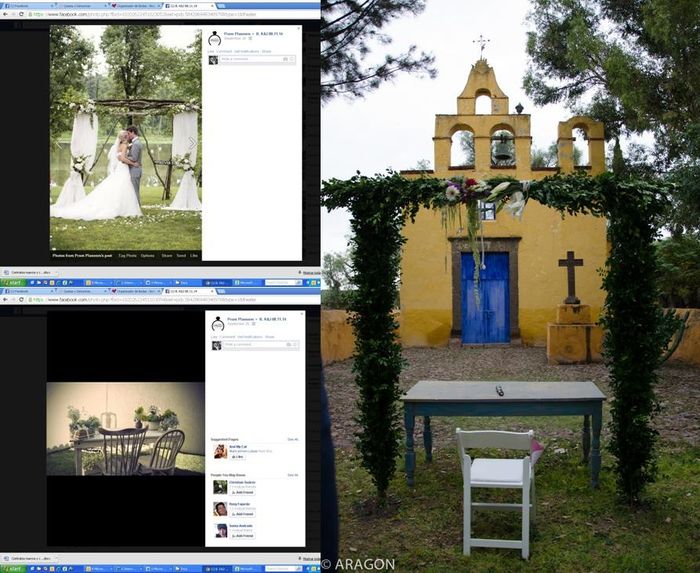Viewport: 700px width, 573px height.
Task: Open the heart-icon tab in upper browser
Action: tap(136, 6)
